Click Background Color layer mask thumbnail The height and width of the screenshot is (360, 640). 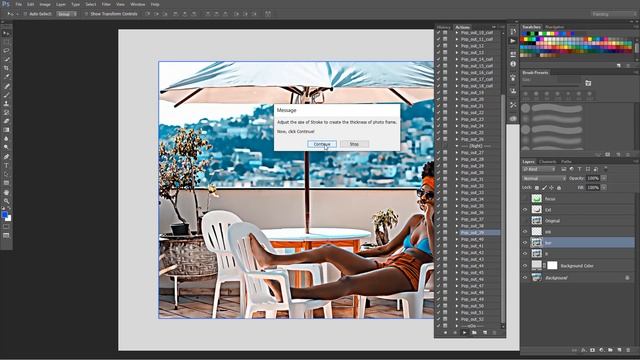coord(552,266)
